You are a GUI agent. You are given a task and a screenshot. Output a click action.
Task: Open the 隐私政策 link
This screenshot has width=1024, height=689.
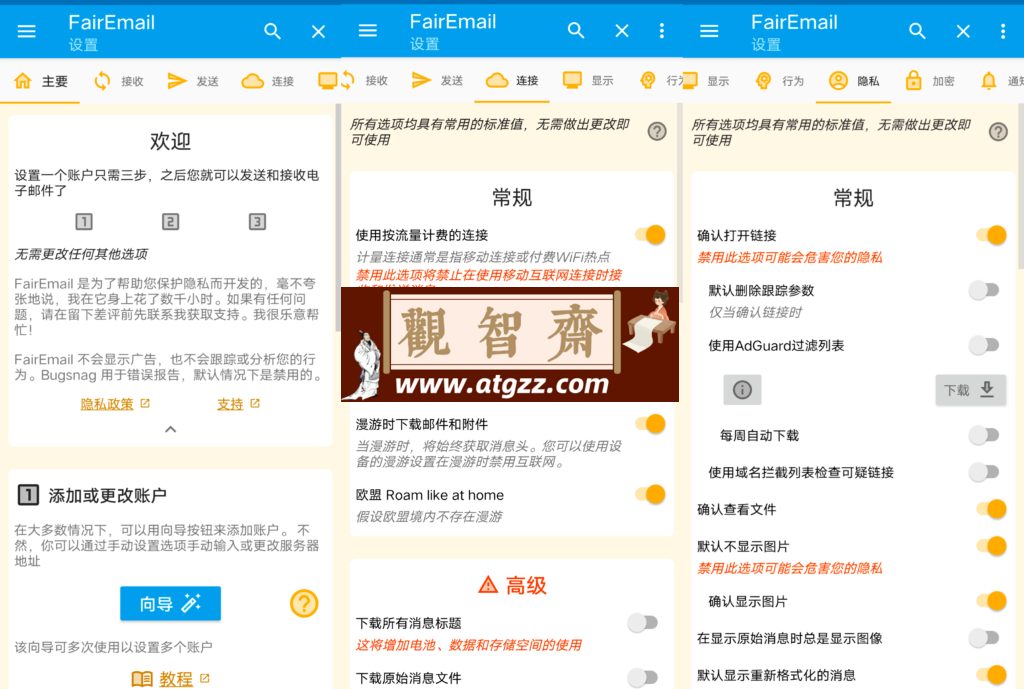click(x=114, y=404)
